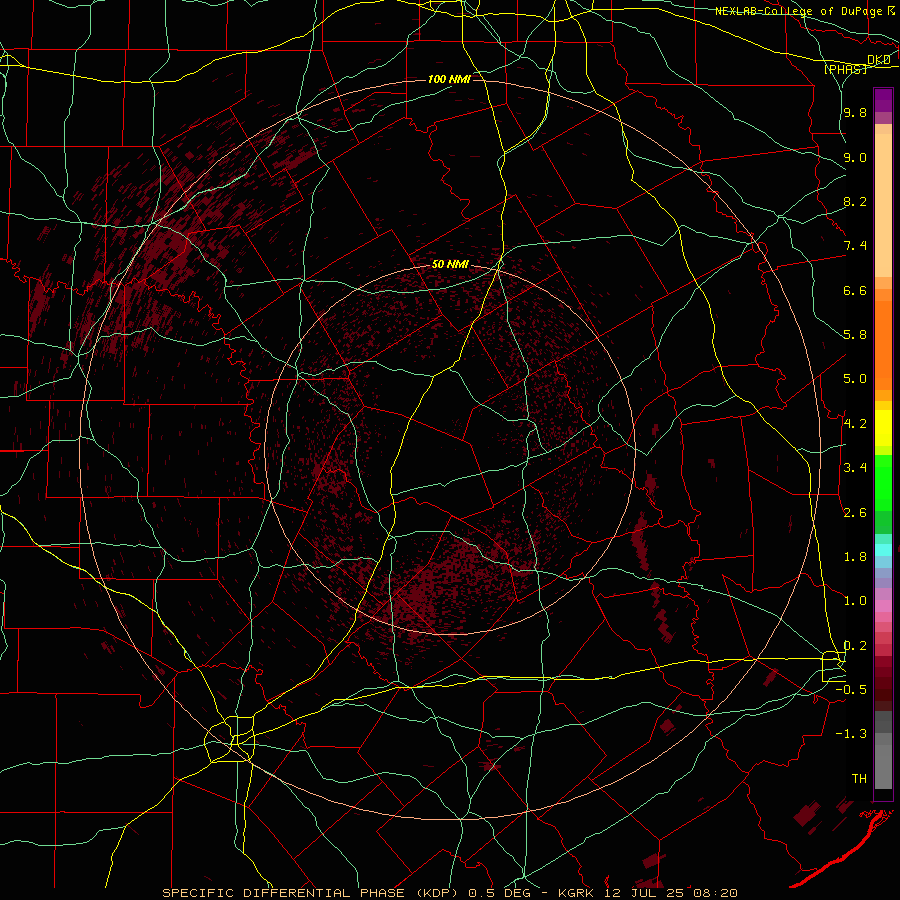Click the 6.6 legend value
Viewport: 900px width, 900px height.
(x=855, y=290)
